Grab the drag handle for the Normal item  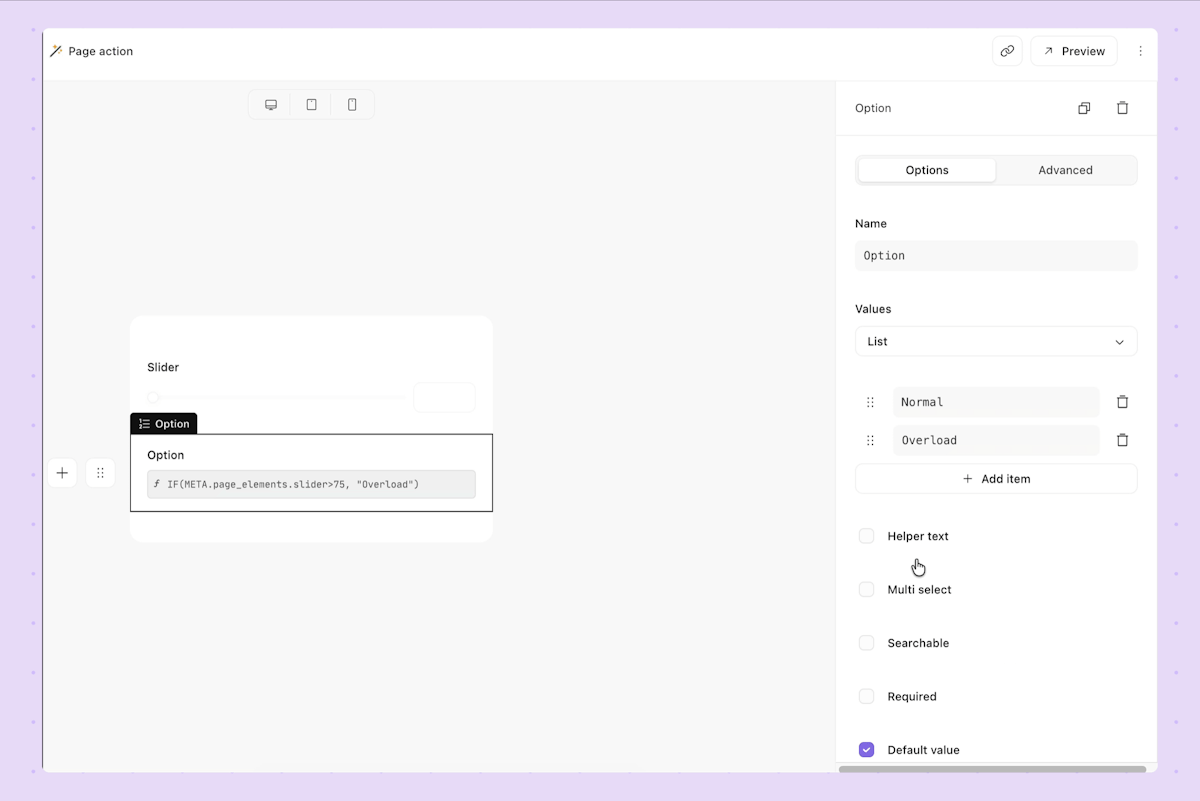click(870, 402)
